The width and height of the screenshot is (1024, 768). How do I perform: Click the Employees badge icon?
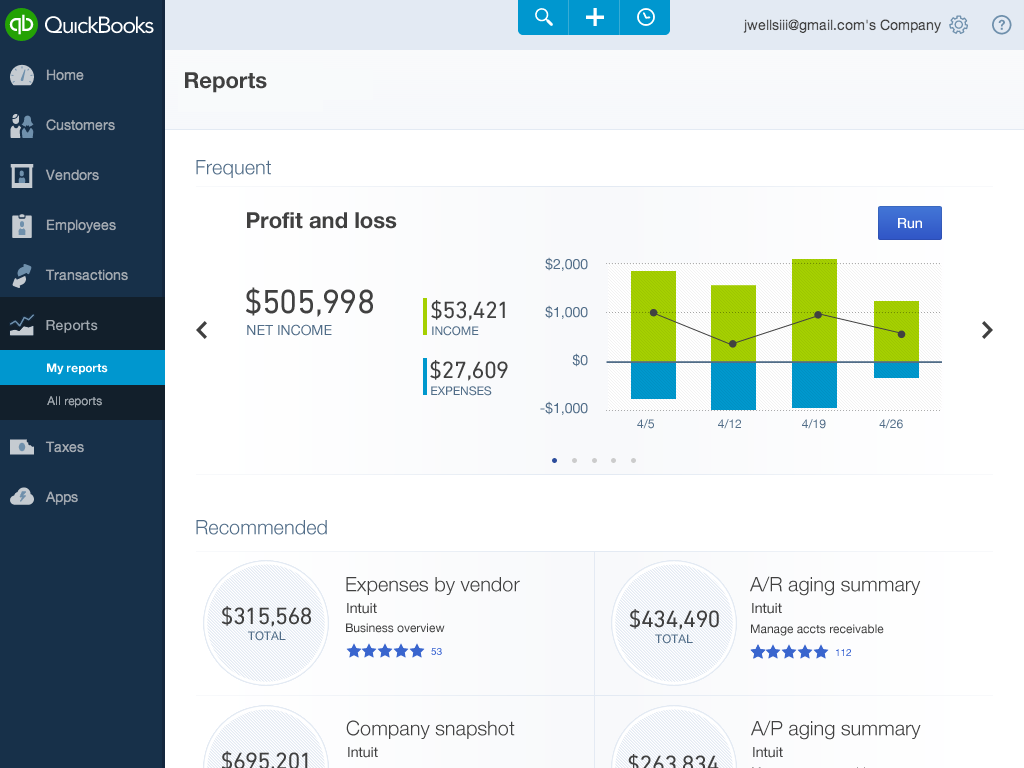[22, 225]
